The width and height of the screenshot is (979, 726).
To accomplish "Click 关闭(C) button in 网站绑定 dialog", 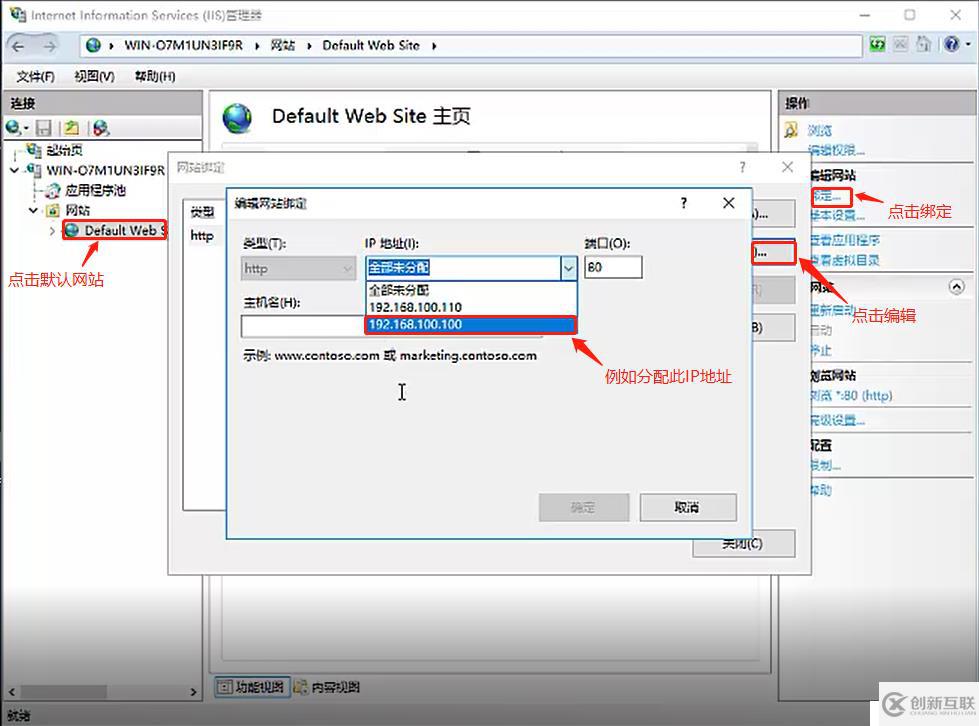I will point(744,544).
